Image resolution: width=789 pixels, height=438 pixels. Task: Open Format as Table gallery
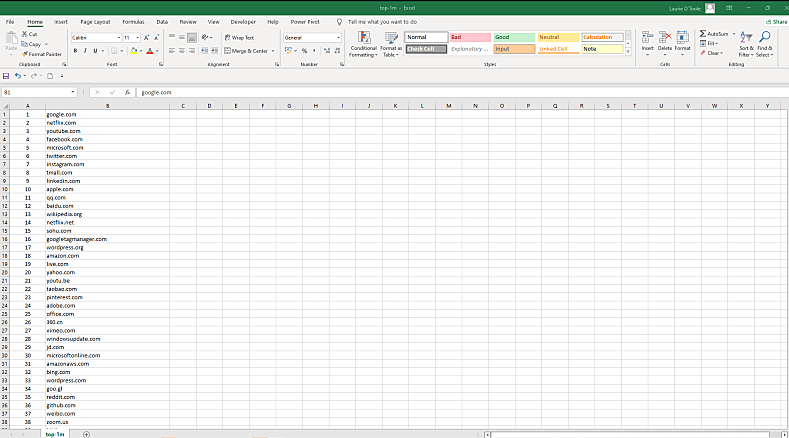(x=391, y=44)
